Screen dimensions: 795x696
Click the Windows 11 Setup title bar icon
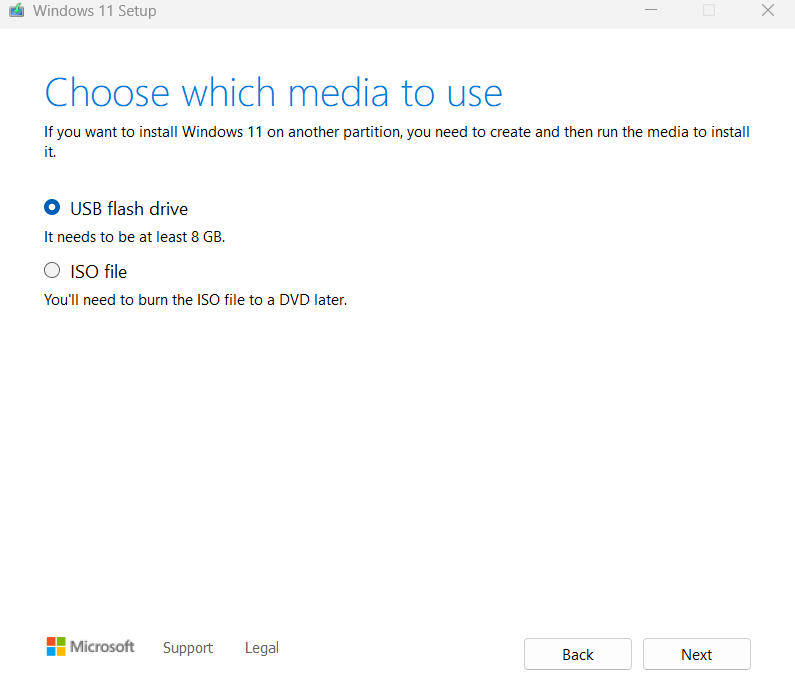[15, 11]
